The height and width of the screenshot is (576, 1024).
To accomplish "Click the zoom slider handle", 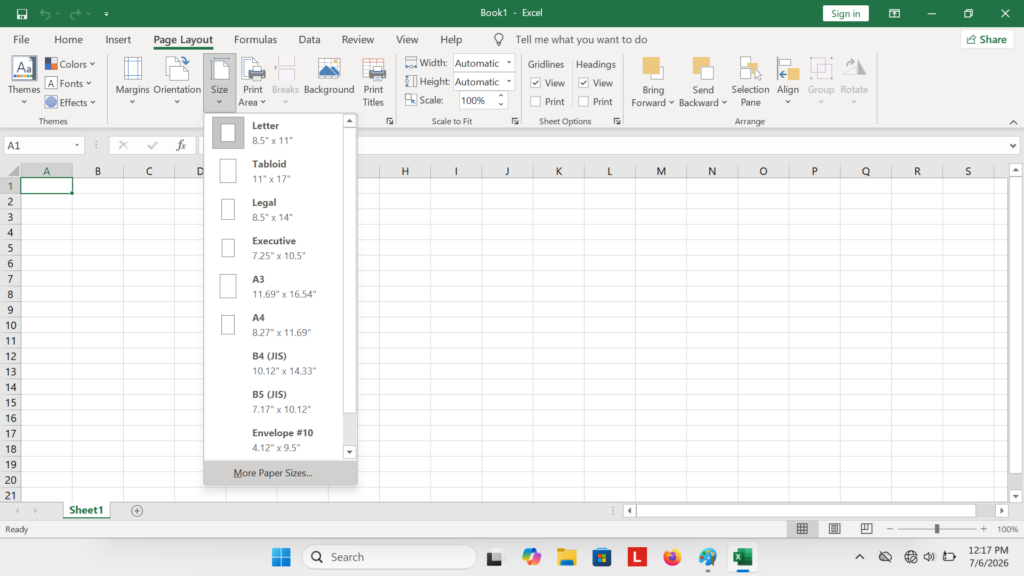I will (x=936, y=529).
